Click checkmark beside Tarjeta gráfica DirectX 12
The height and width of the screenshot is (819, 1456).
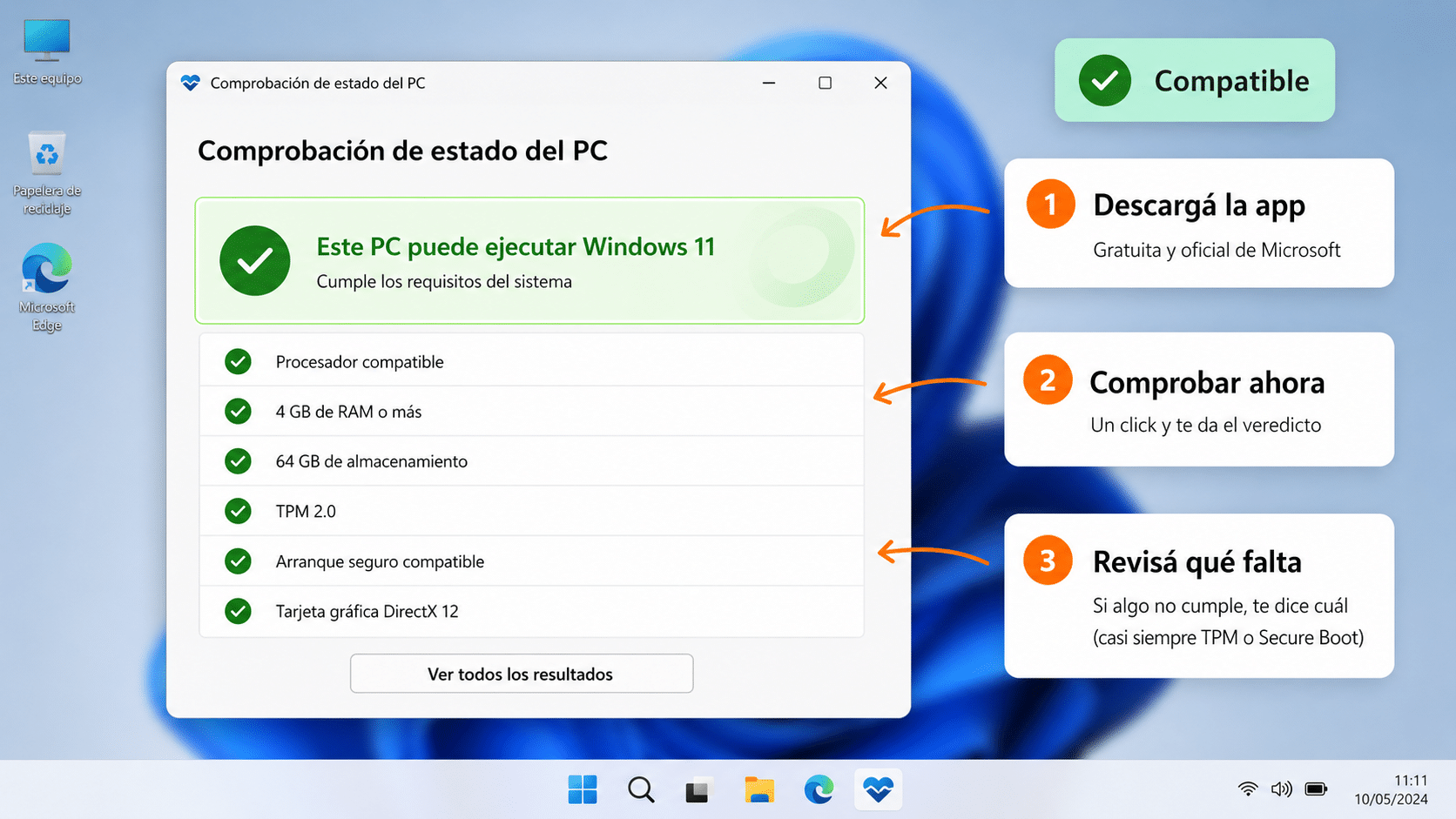(x=238, y=611)
